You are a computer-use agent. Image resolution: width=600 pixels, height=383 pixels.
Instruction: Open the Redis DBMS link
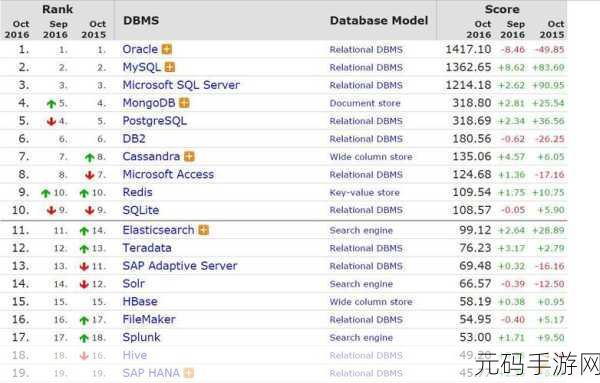[137, 192]
